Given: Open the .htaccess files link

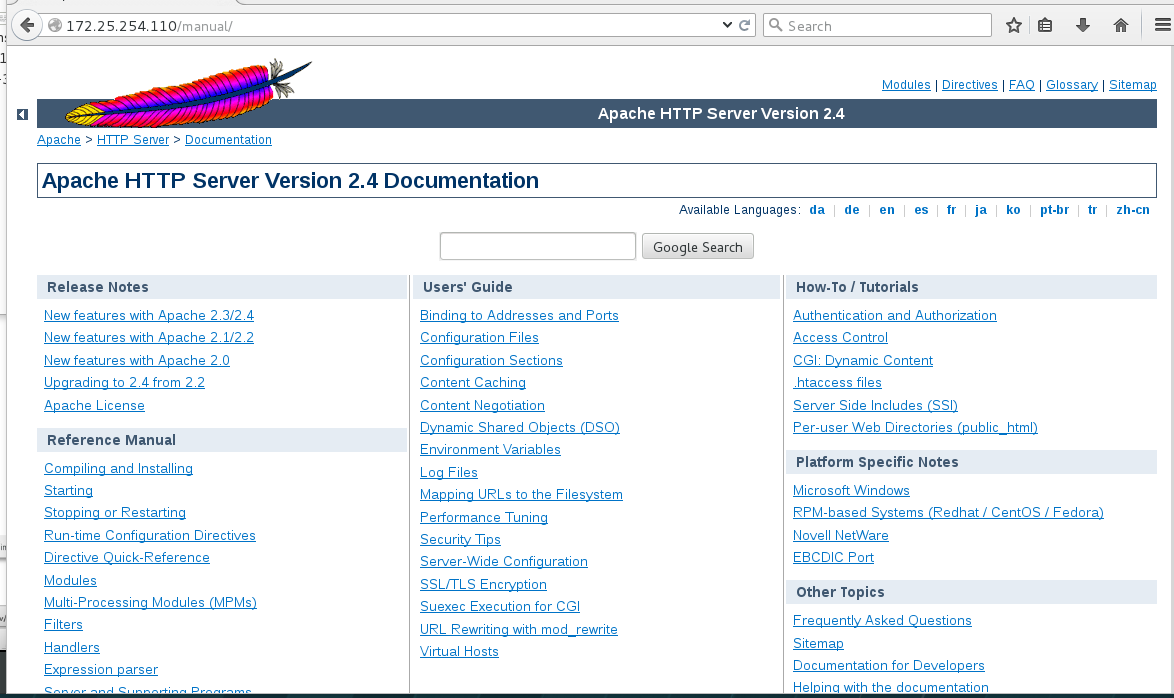Looking at the screenshot, I should tap(837, 383).
